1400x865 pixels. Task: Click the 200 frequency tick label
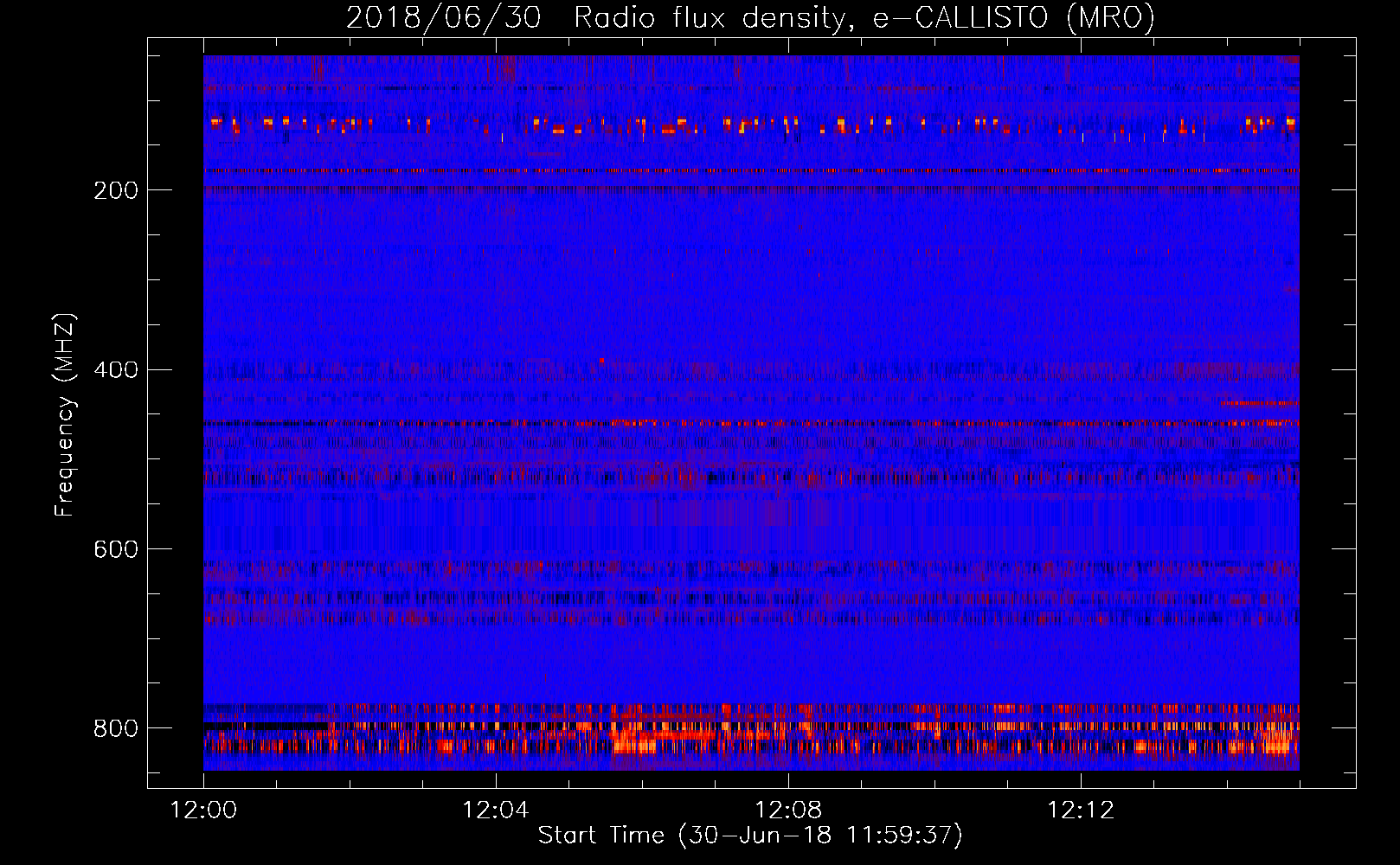[116, 190]
